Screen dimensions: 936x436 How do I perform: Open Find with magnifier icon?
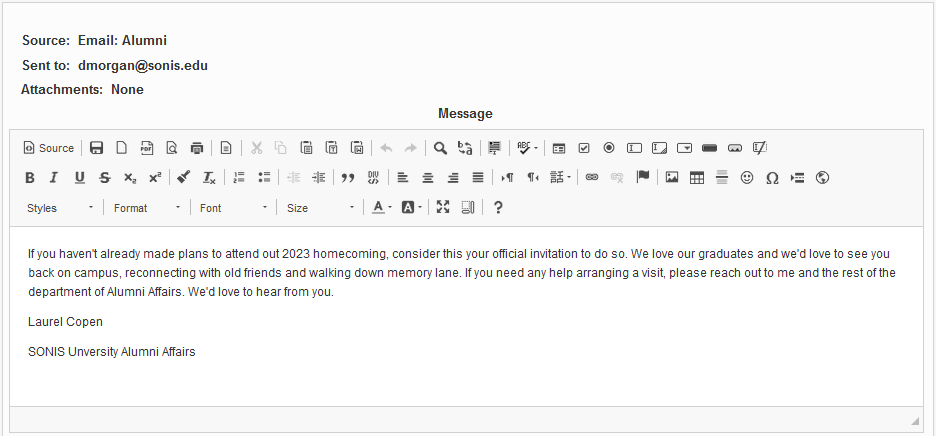pos(440,148)
